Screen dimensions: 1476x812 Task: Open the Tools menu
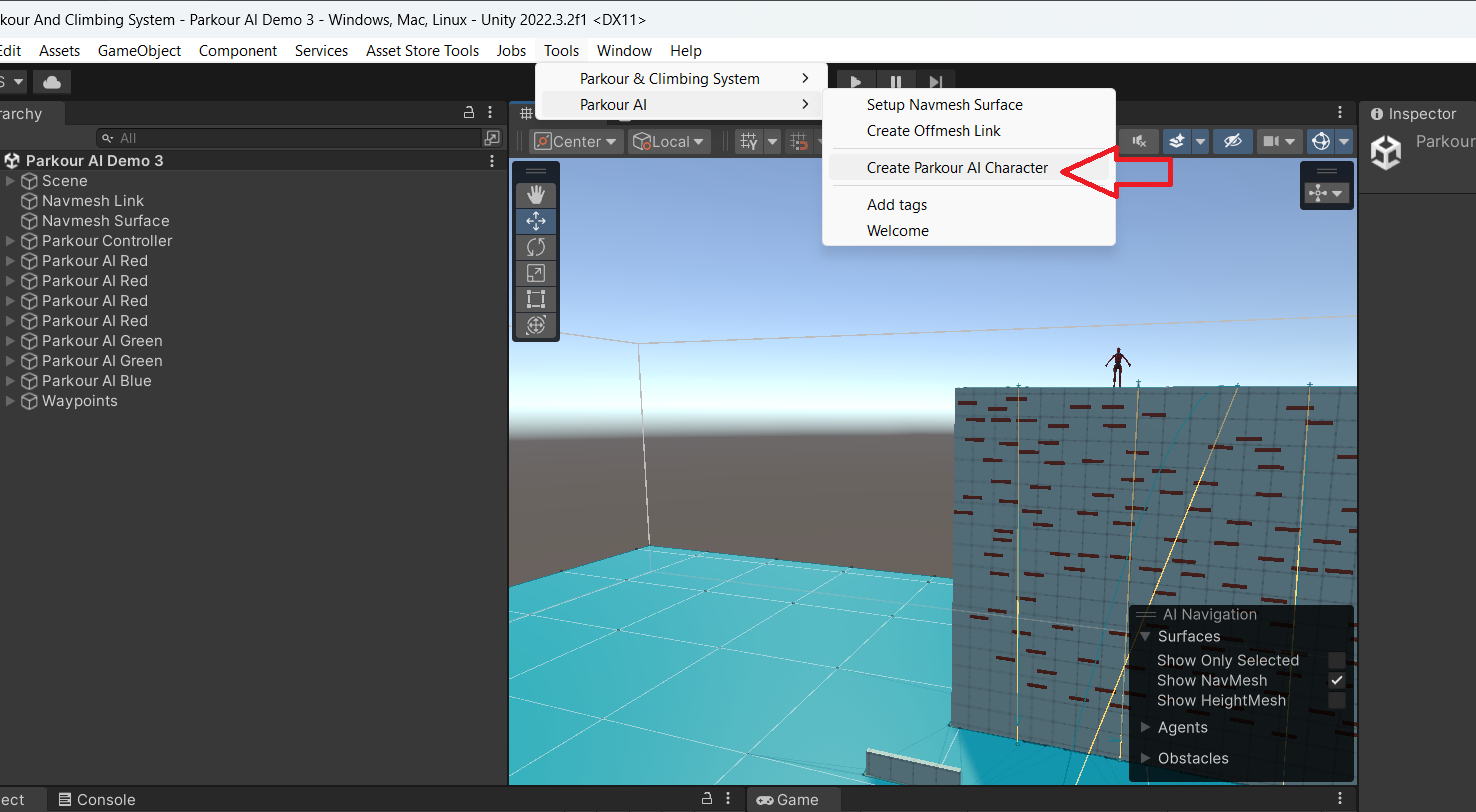(x=561, y=51)
